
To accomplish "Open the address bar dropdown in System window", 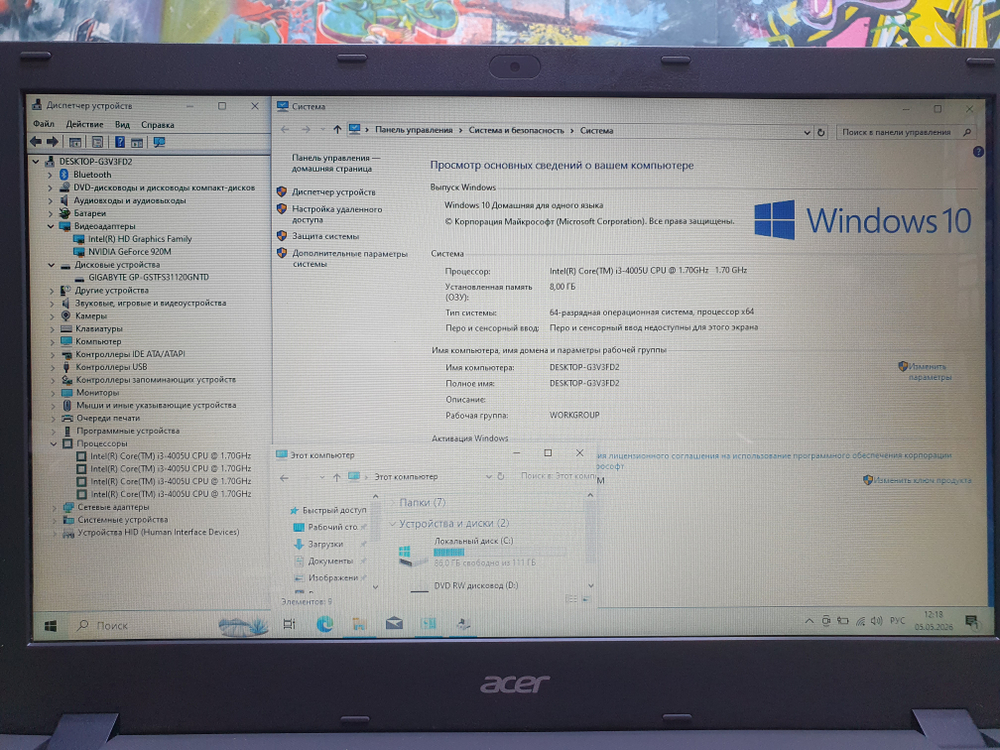I will (x=807, y=132).
